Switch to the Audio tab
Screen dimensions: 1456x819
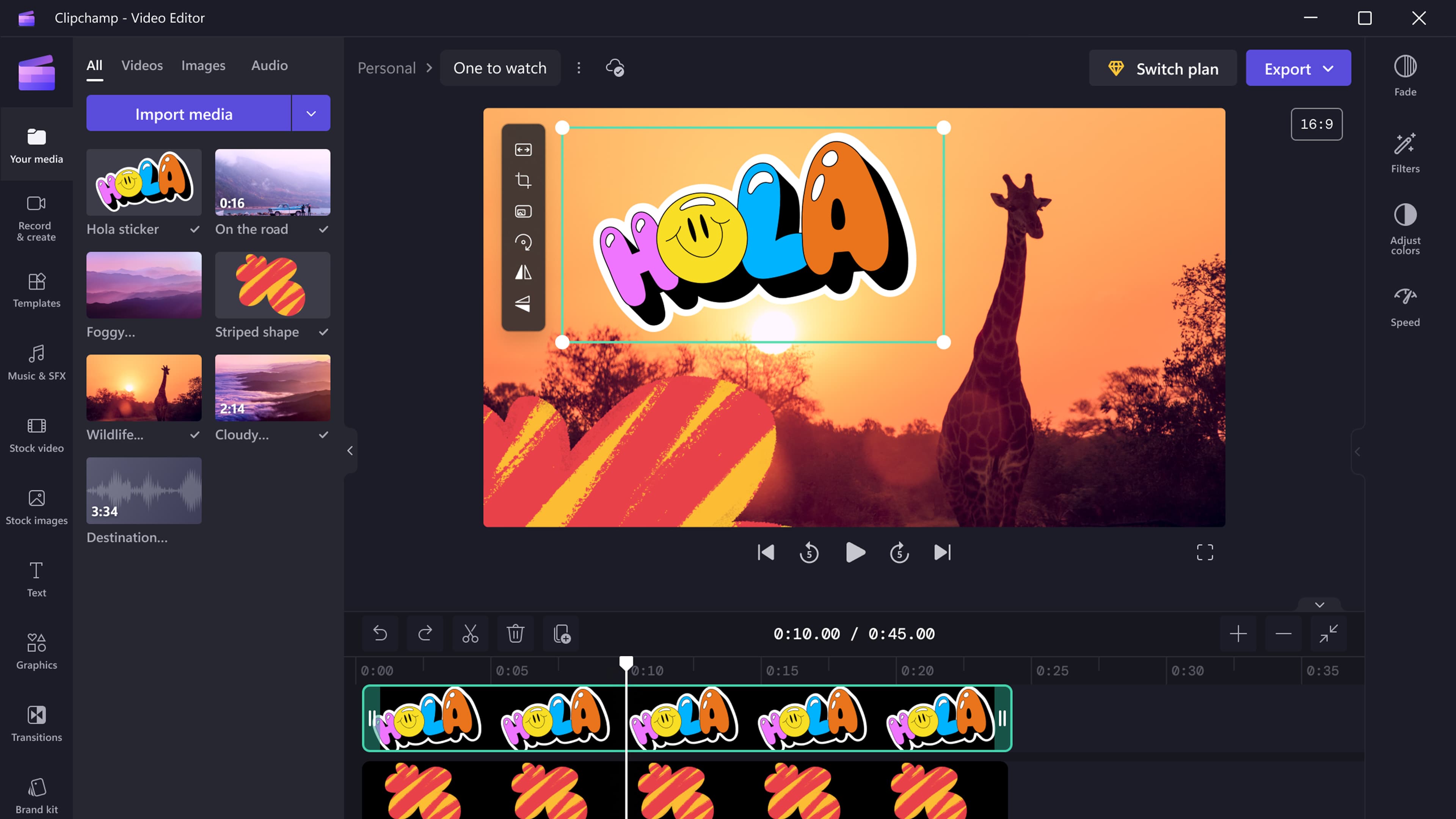click(270, 66)
